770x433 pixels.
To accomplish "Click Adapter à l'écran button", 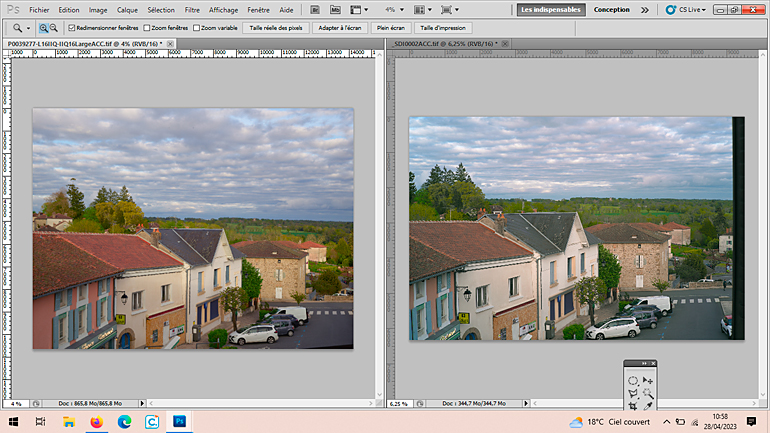I will click(340, 28).
